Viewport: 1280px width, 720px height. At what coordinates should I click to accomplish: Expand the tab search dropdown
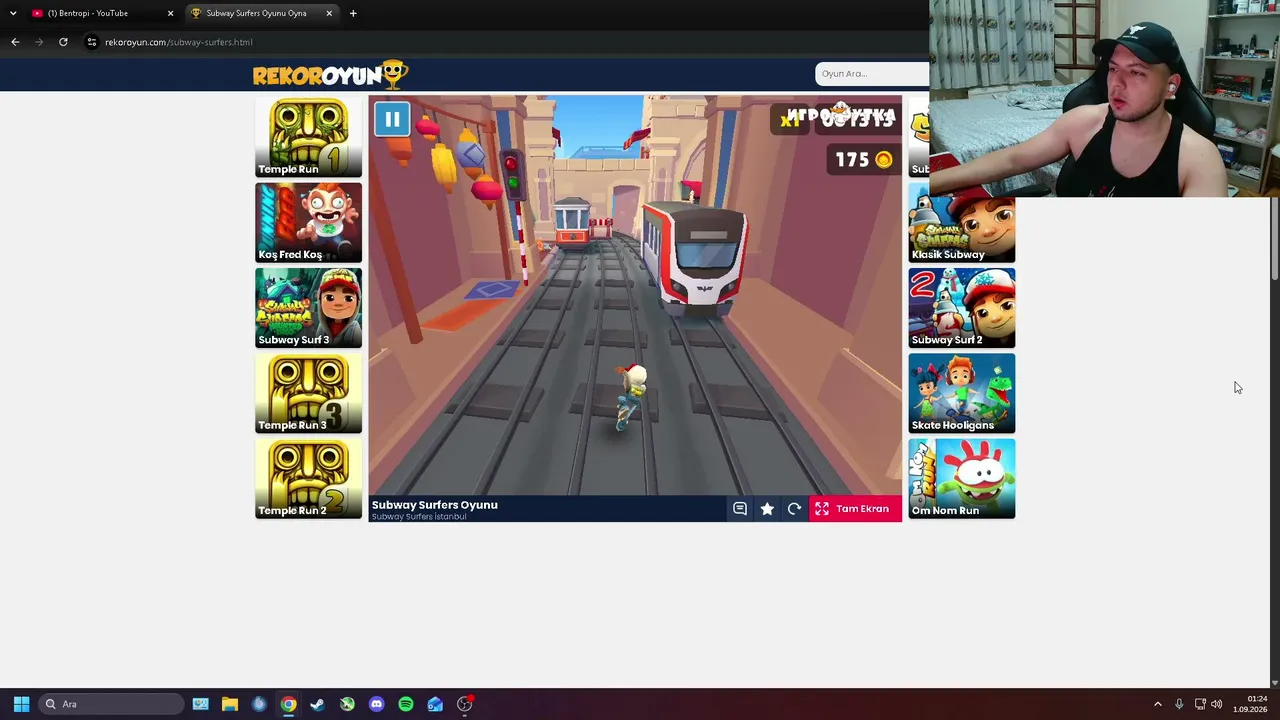click(13, 13)
